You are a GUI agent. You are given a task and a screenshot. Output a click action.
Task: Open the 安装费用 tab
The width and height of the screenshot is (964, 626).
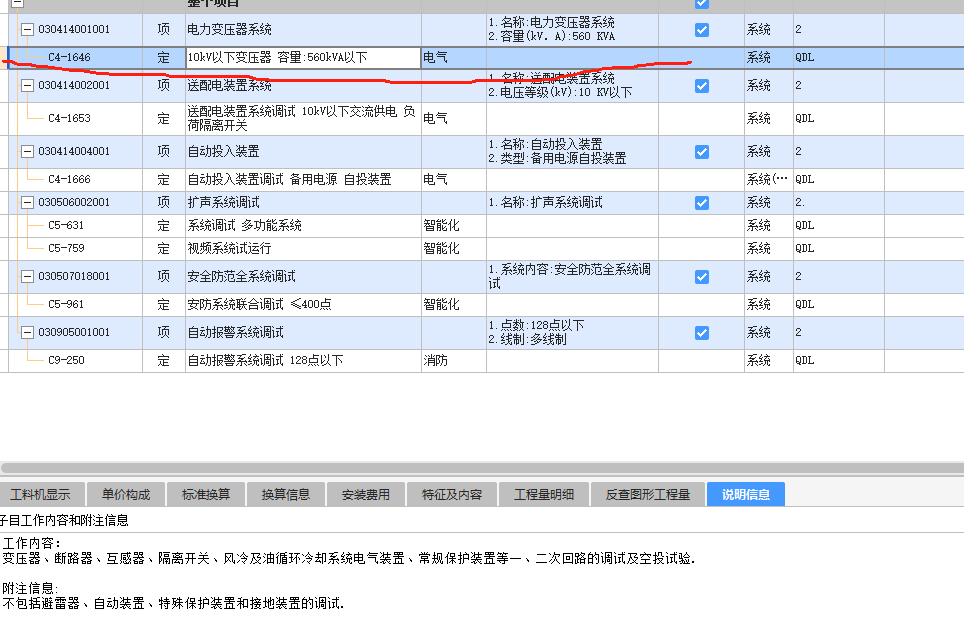(x=366, y=494)
